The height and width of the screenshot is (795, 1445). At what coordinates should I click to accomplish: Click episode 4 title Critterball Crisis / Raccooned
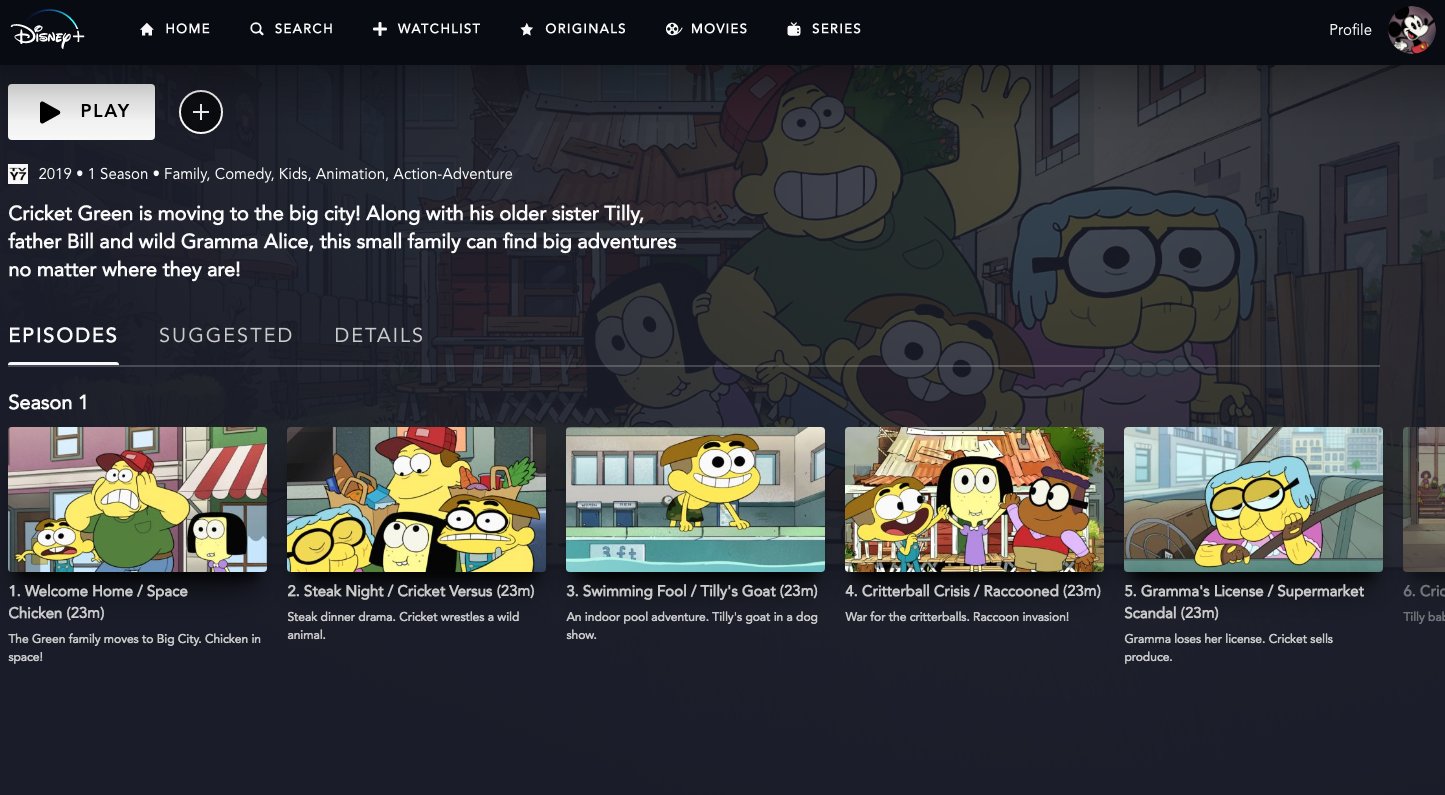coord(973,591)
